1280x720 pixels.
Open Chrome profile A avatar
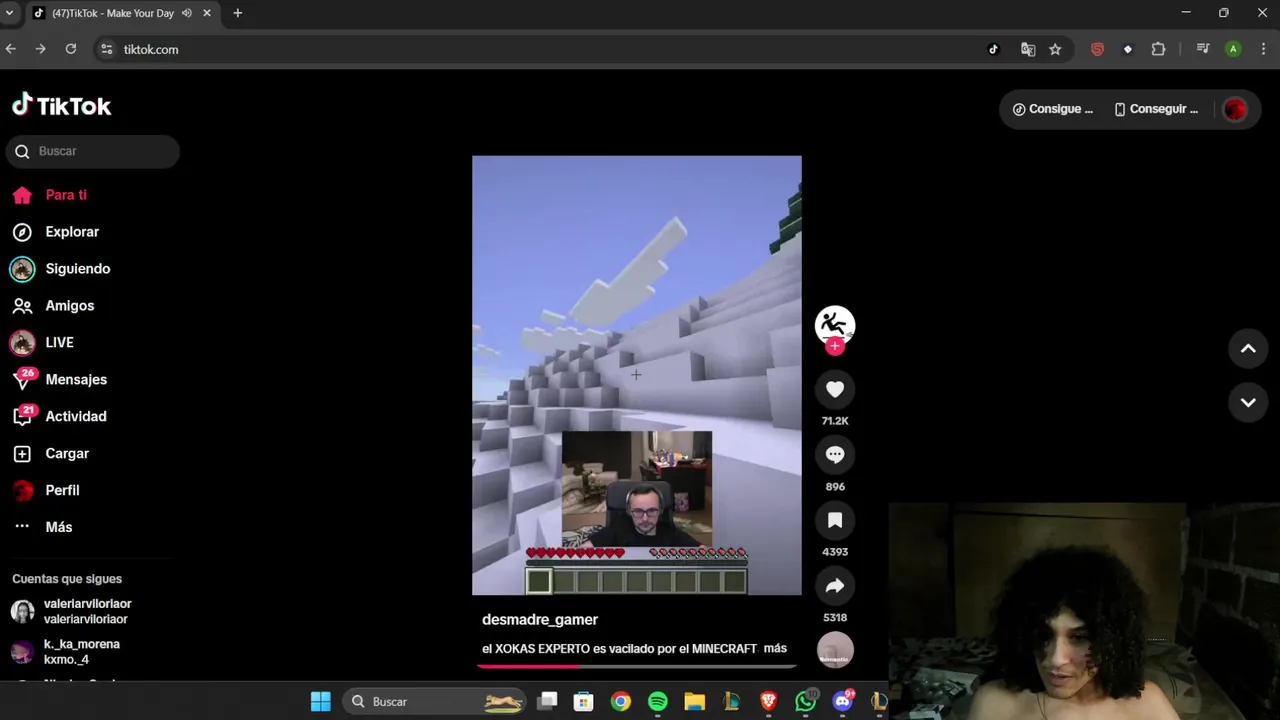click(1233, 49)
